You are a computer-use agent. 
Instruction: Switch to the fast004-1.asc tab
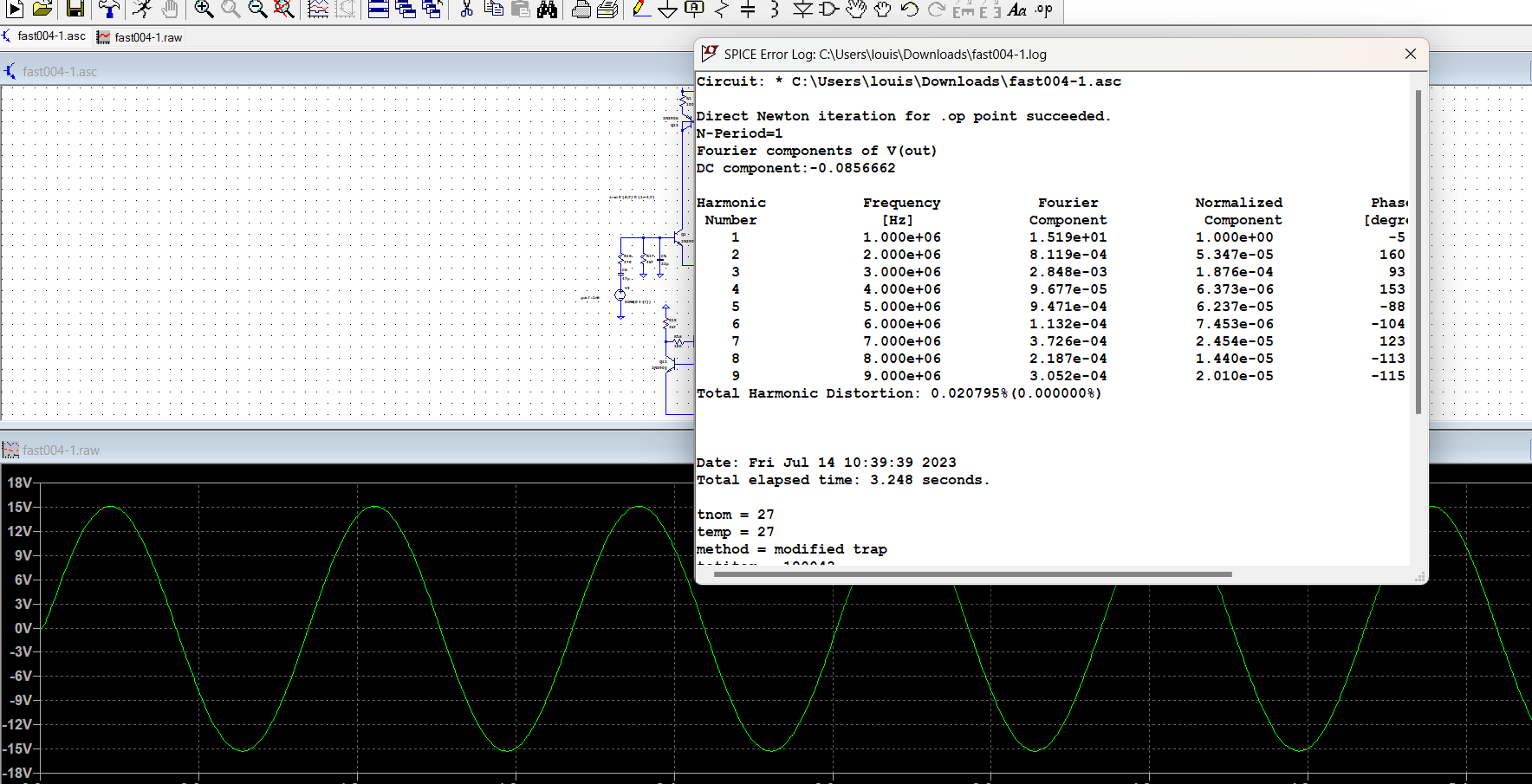point(45,36)
